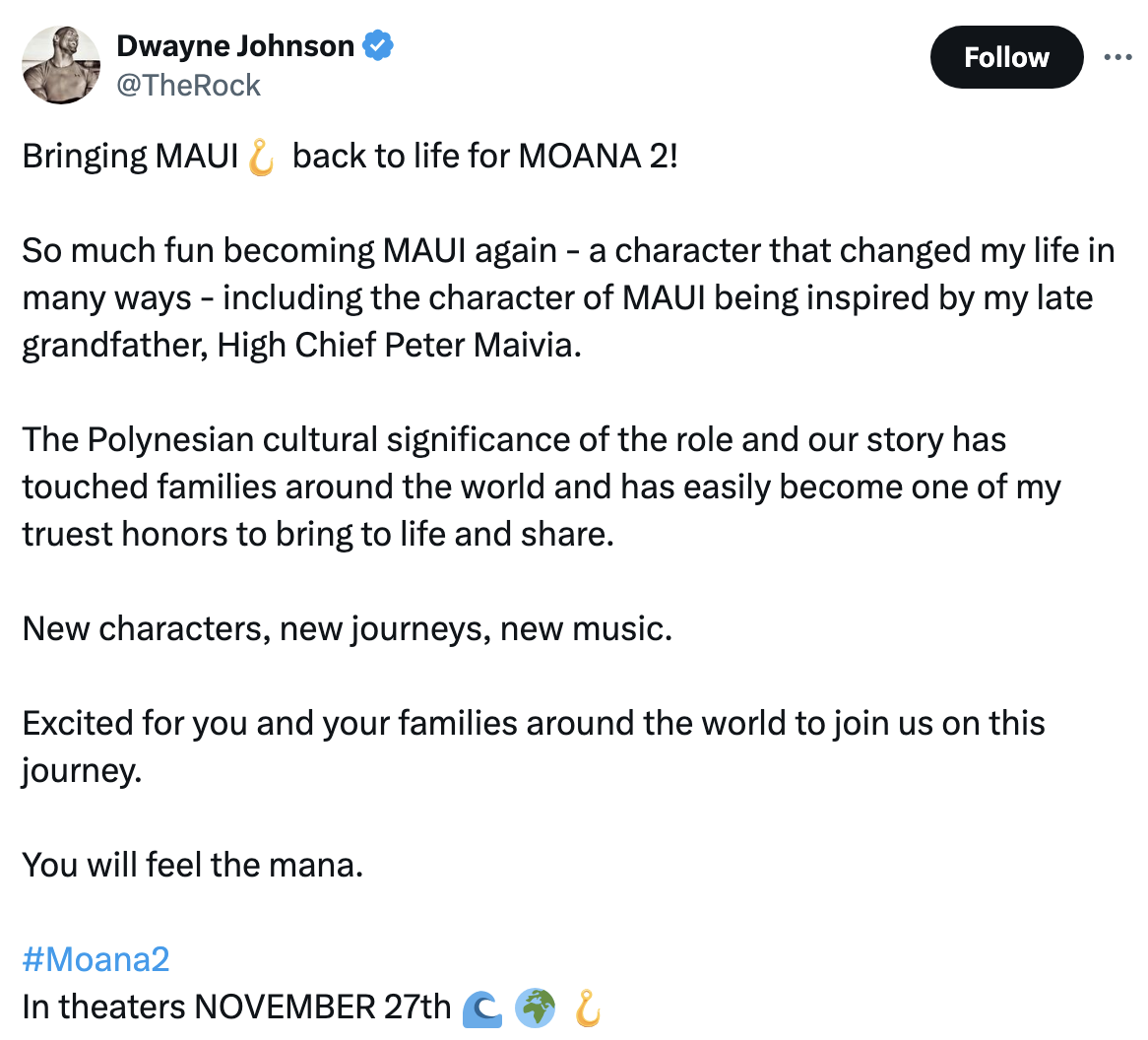Click the verified badge next to Dwayne Johnson
1148x1040 pixels.
click(379, 45)
